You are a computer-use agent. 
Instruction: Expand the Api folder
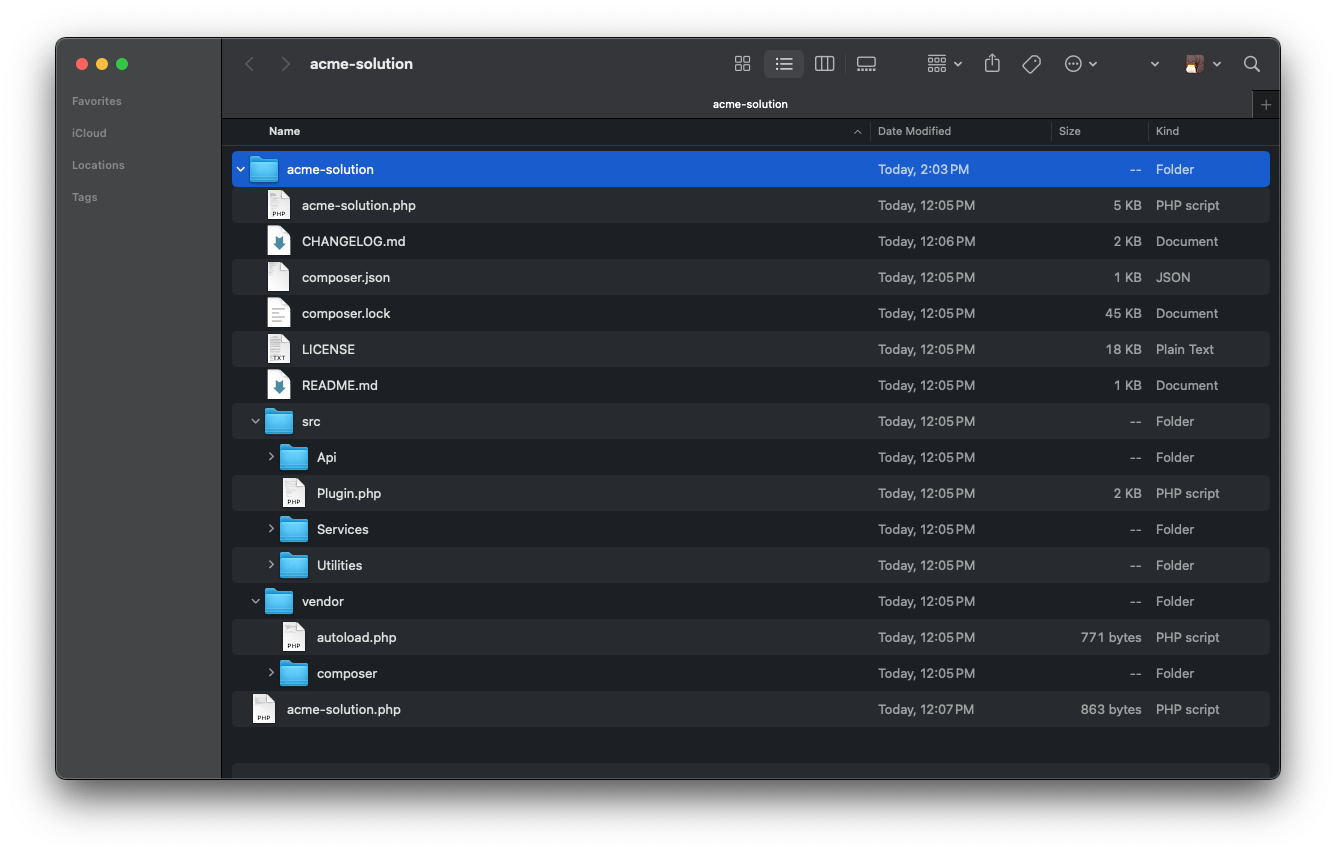(x=271, y=457)
